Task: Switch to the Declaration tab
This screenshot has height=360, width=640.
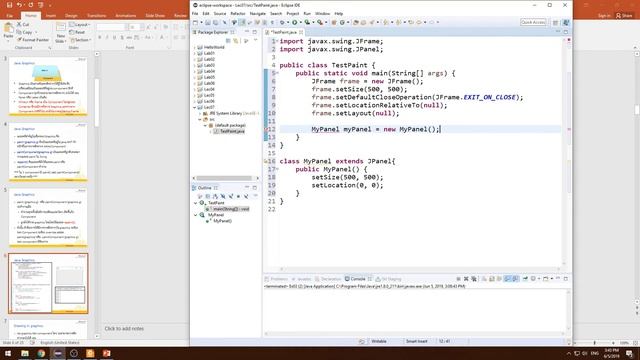Action: click(x=328, y=279)
